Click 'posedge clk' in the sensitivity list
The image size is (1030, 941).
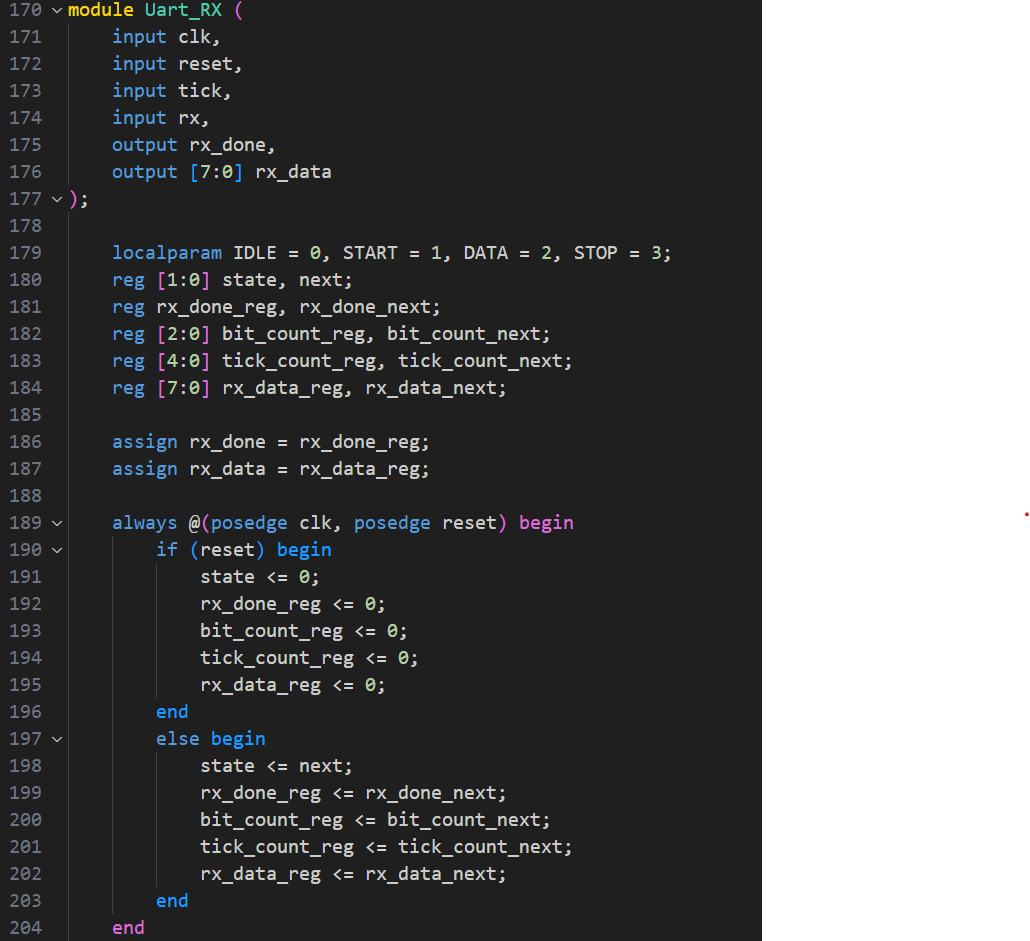[271, 523]
